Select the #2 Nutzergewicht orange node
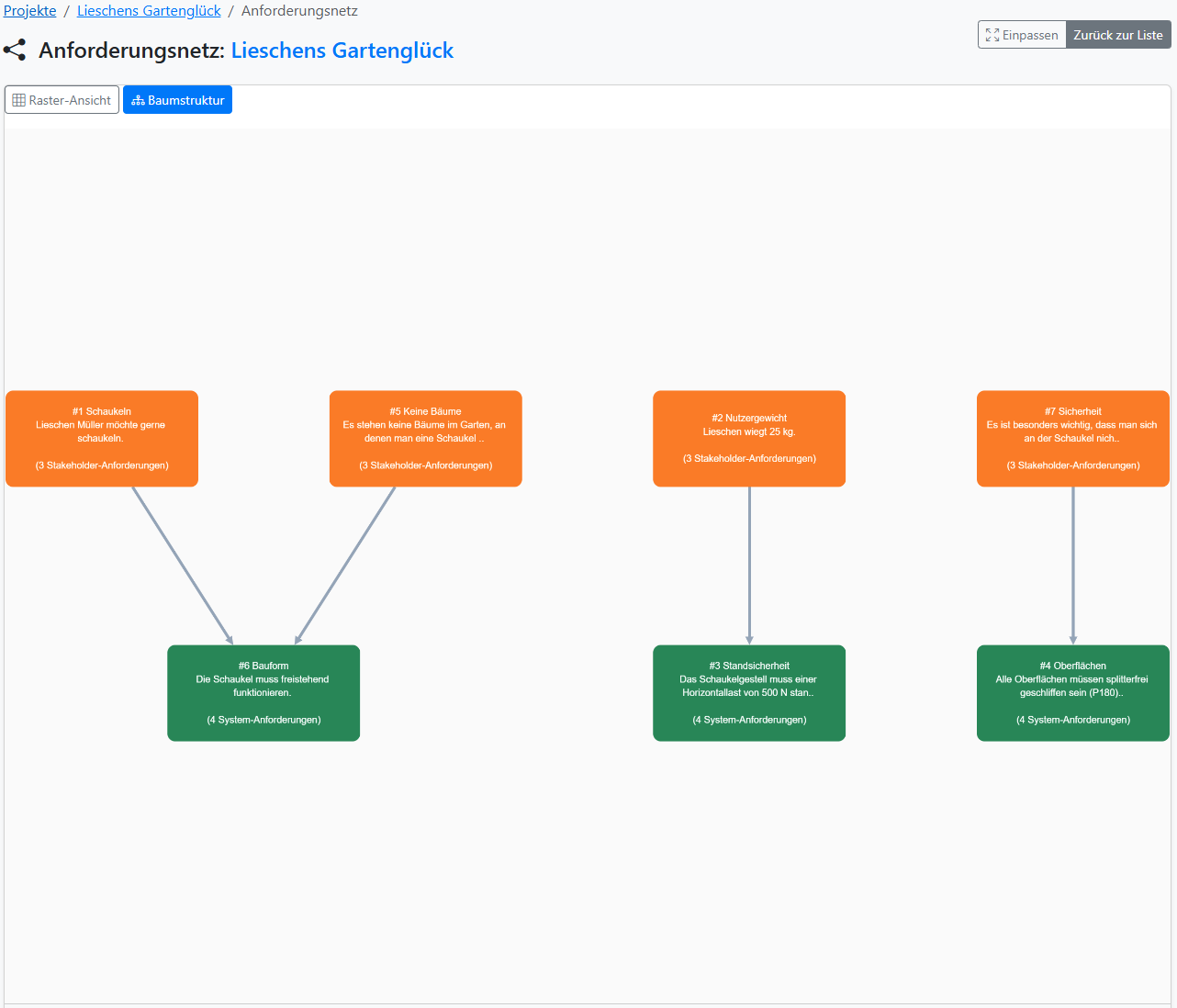 tap(749, 439)
